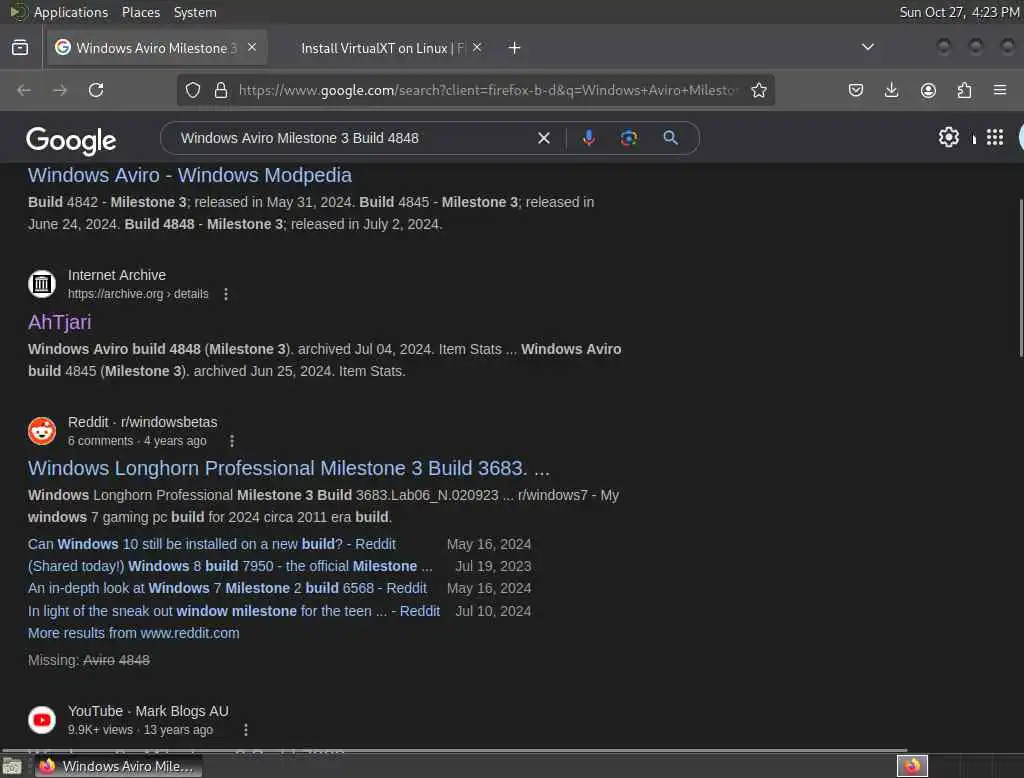Image resolution: width=1024 pixels, height=778 pixels.
Task: Open more options for YouTube result
Action: [246, 730]
